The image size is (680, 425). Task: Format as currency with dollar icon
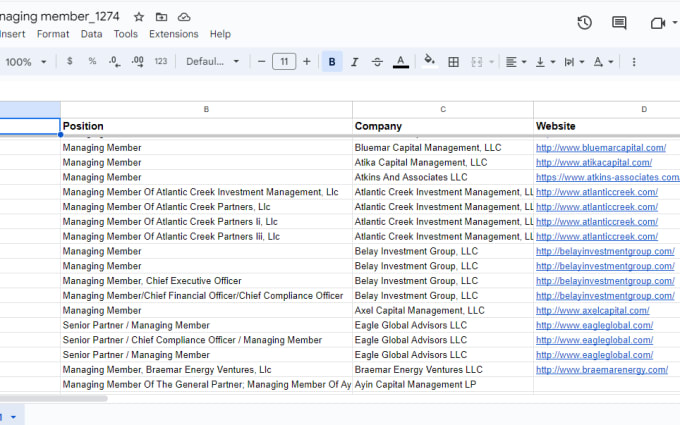69,62
